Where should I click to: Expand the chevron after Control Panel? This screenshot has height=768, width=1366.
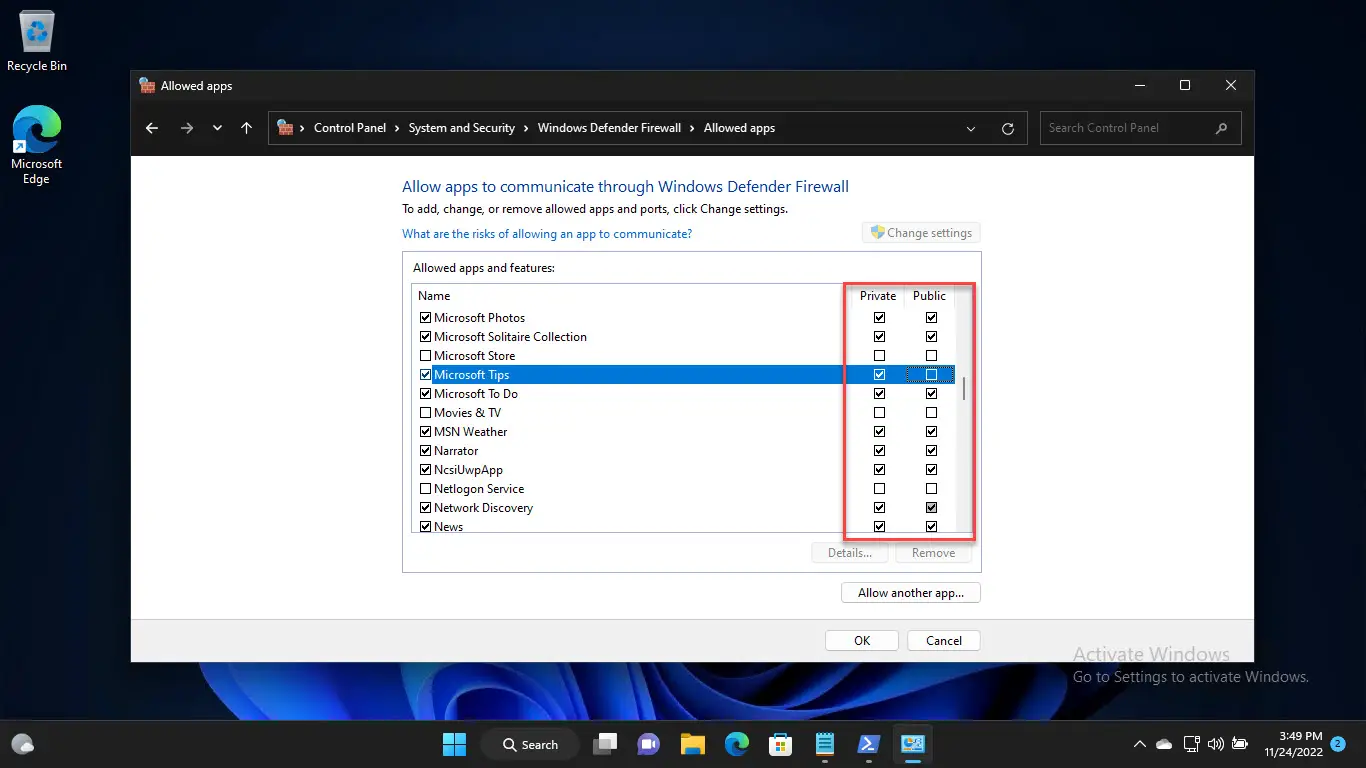pyautogui.click(x=397, y=128)
